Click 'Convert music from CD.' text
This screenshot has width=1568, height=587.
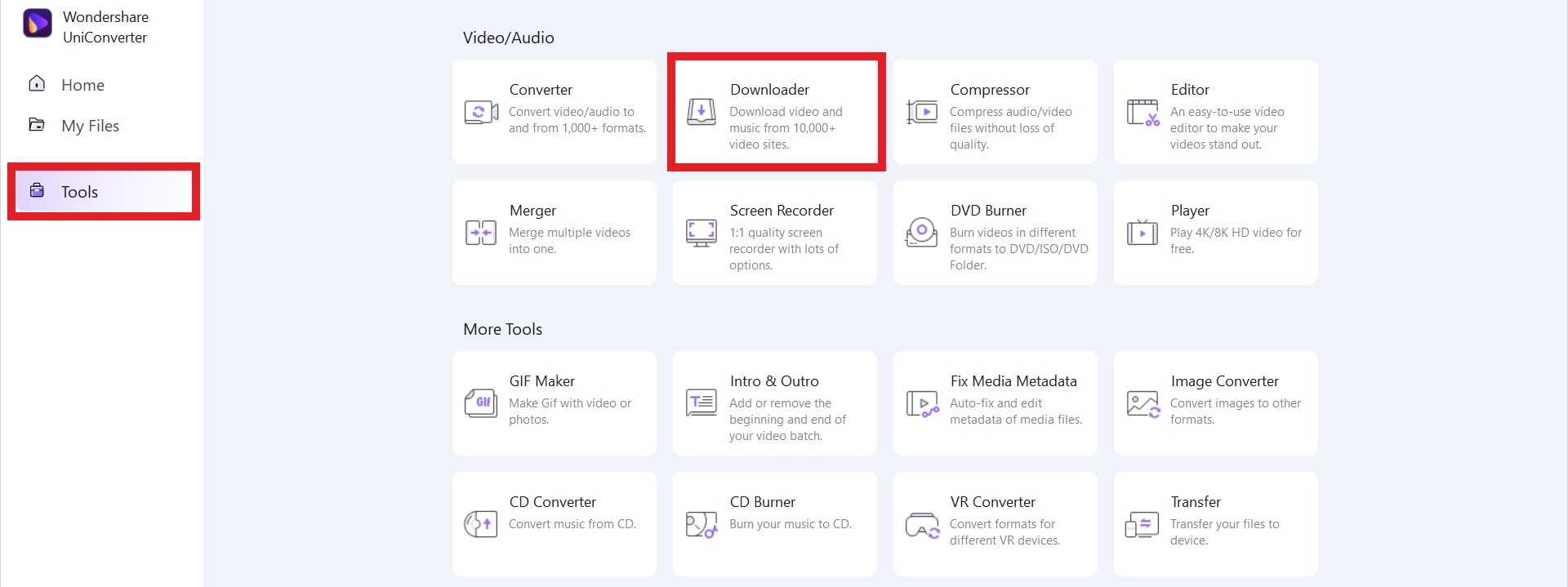(x=572, y=524)
